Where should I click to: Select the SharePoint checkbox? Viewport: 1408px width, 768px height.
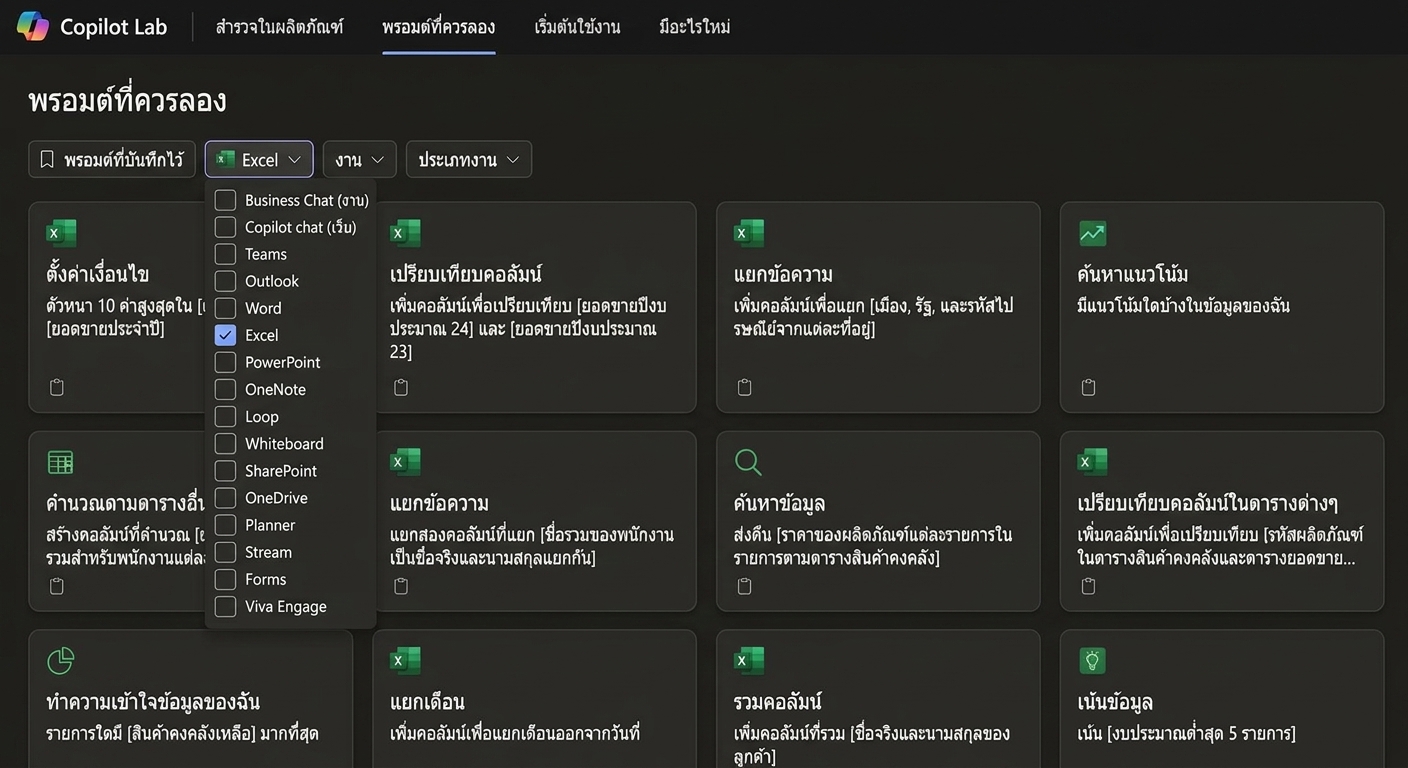(x=226, y=470)
